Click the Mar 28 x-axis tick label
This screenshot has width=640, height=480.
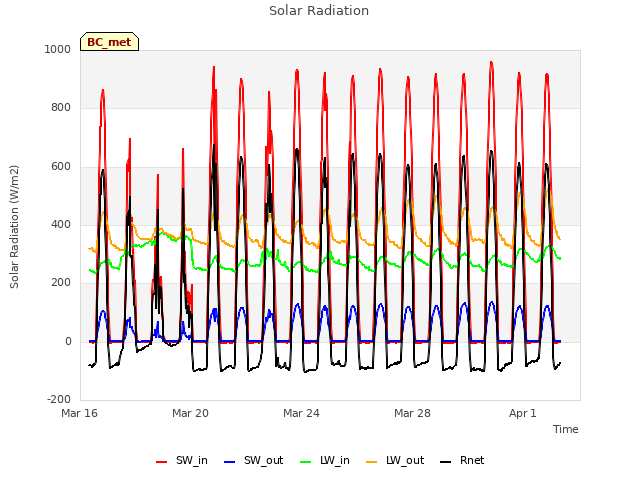click(412, 413)
